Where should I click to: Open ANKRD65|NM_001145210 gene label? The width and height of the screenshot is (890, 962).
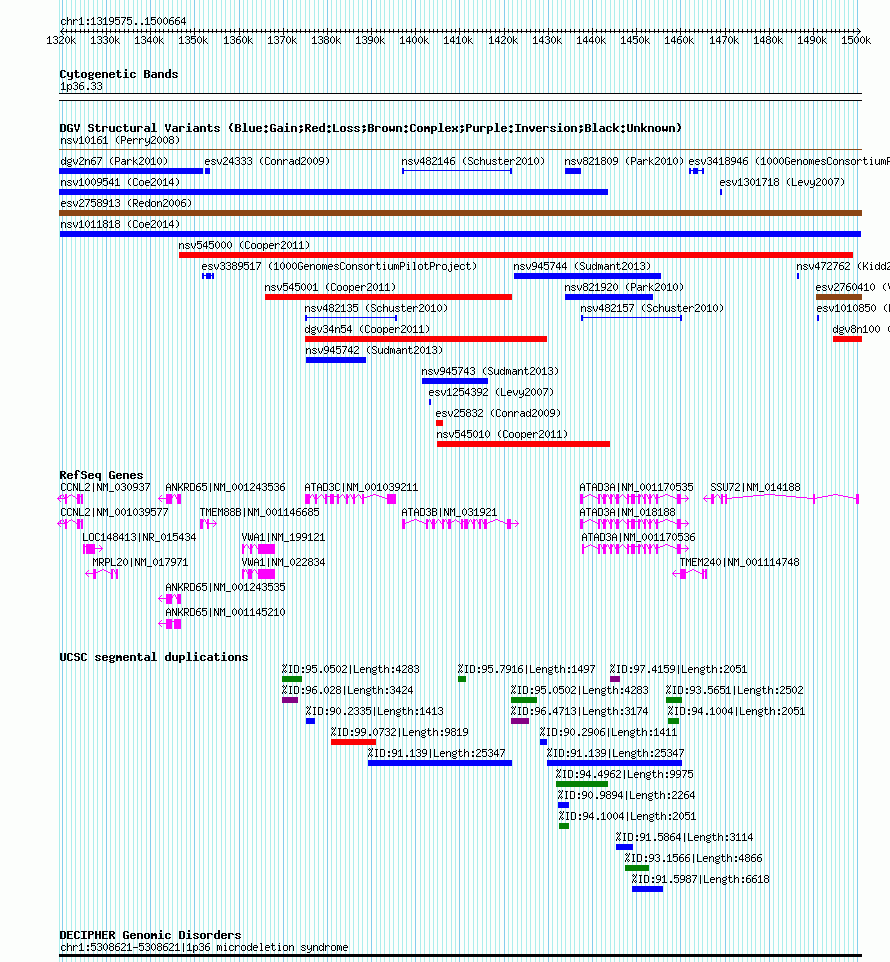click(x=225, y=612)
